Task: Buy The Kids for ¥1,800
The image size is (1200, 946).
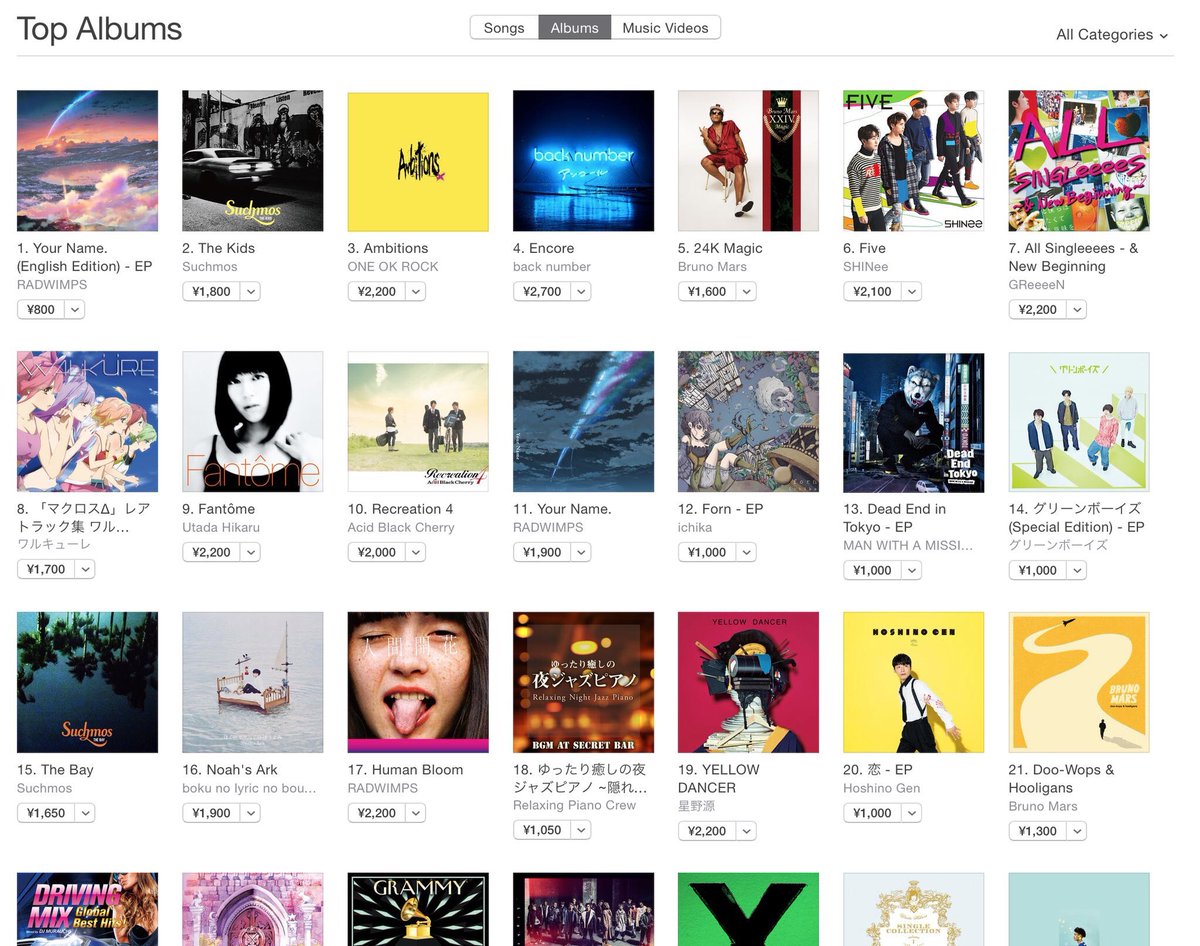Action: tap(210, 292)
